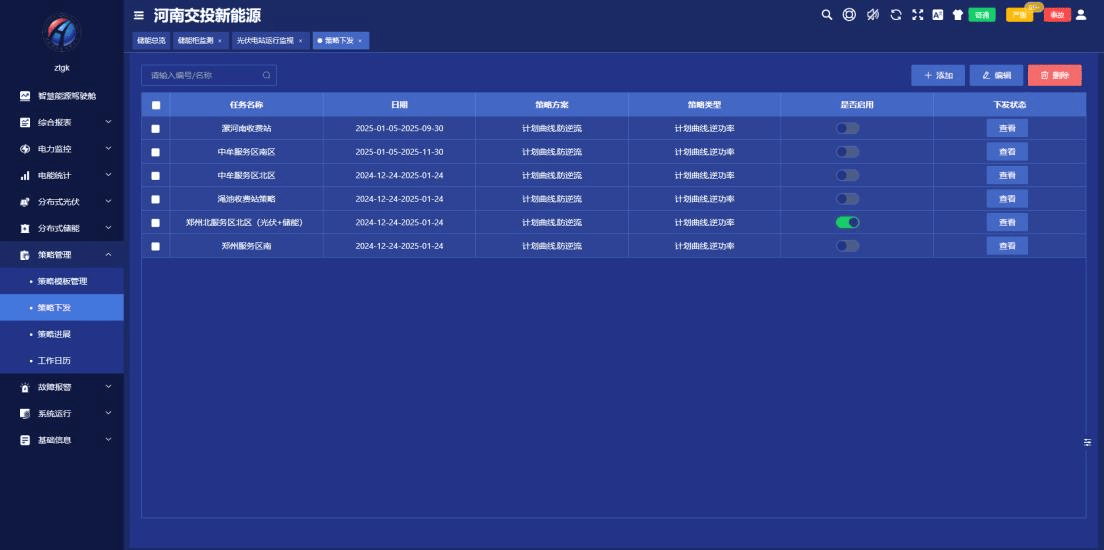
Task: Expand the 基础信息 menu chevron
Action: [108, 439]
